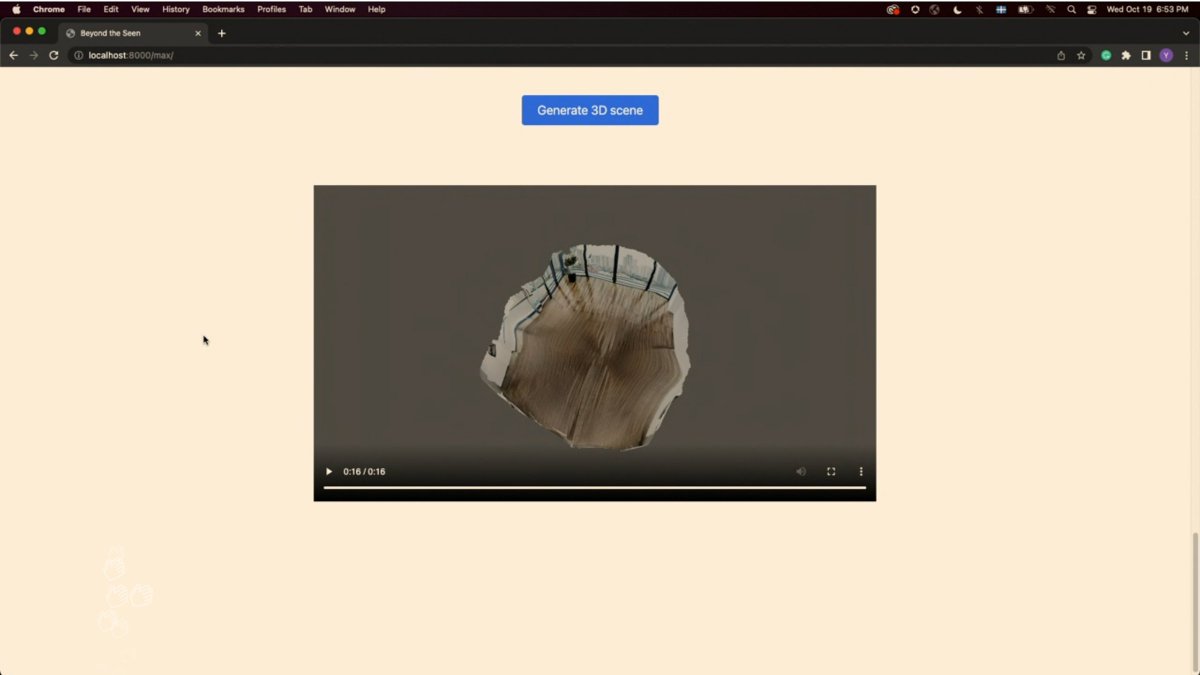Reload the localhost page
Viewport: 1200px width, 675px height.
coord(53,55)
